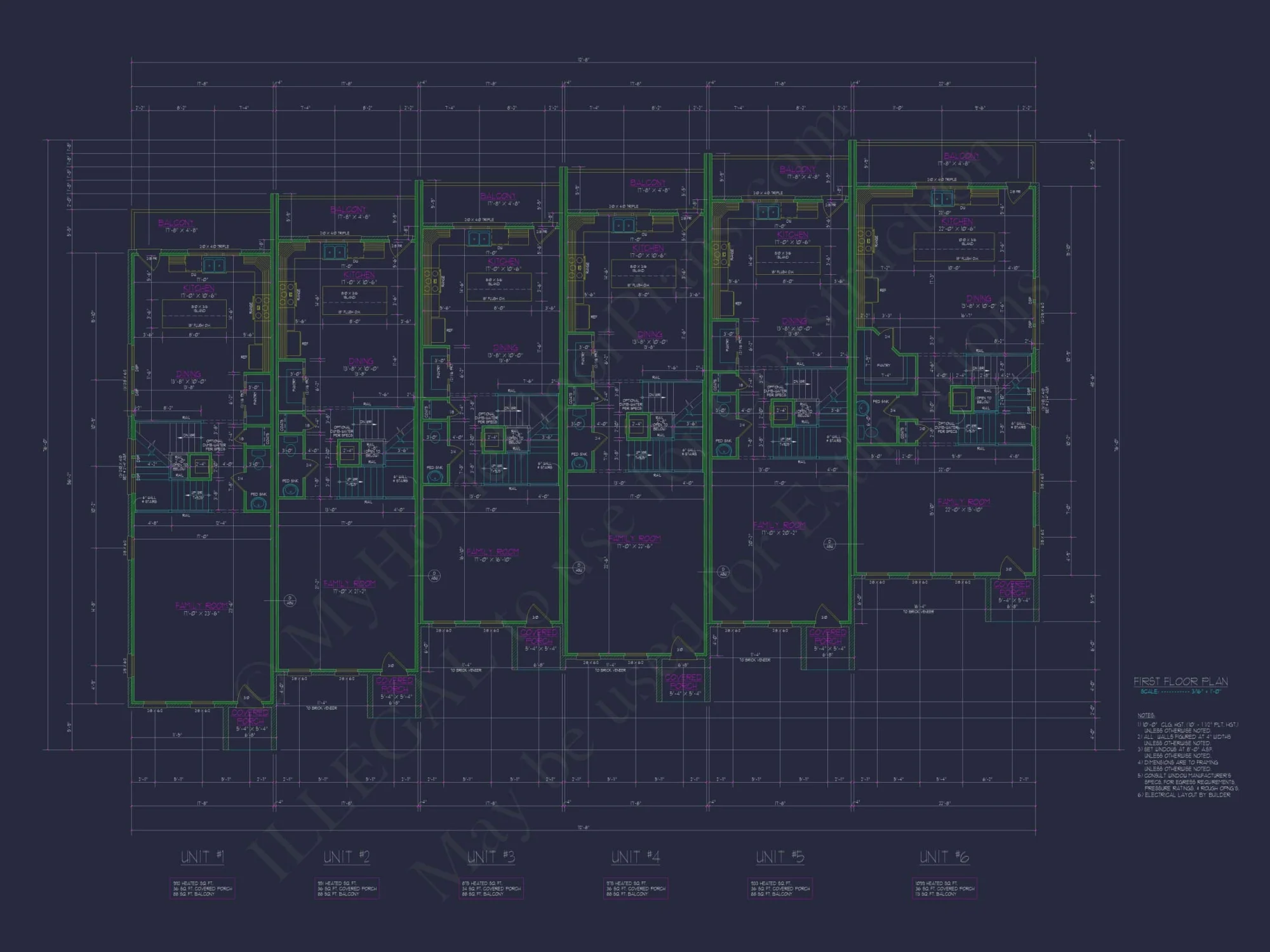The image size is (1270, 952).
Task: Select the double sink symbol on Unit #1 balcony wall
Action: coord(215,264)
